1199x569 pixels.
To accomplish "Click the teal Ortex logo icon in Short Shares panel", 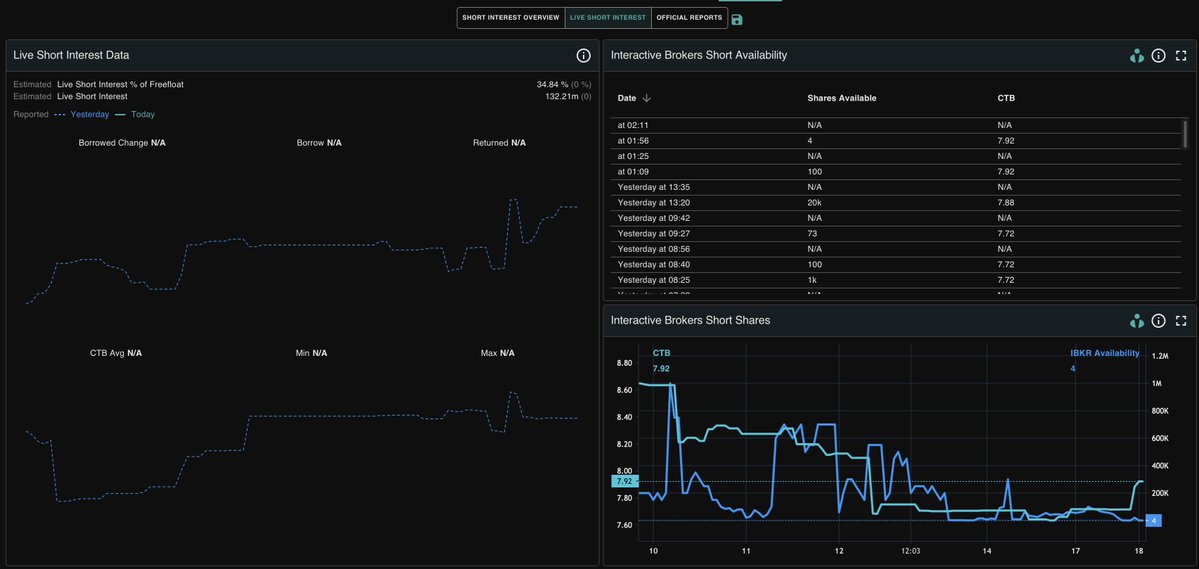I will click(1137, 320).
